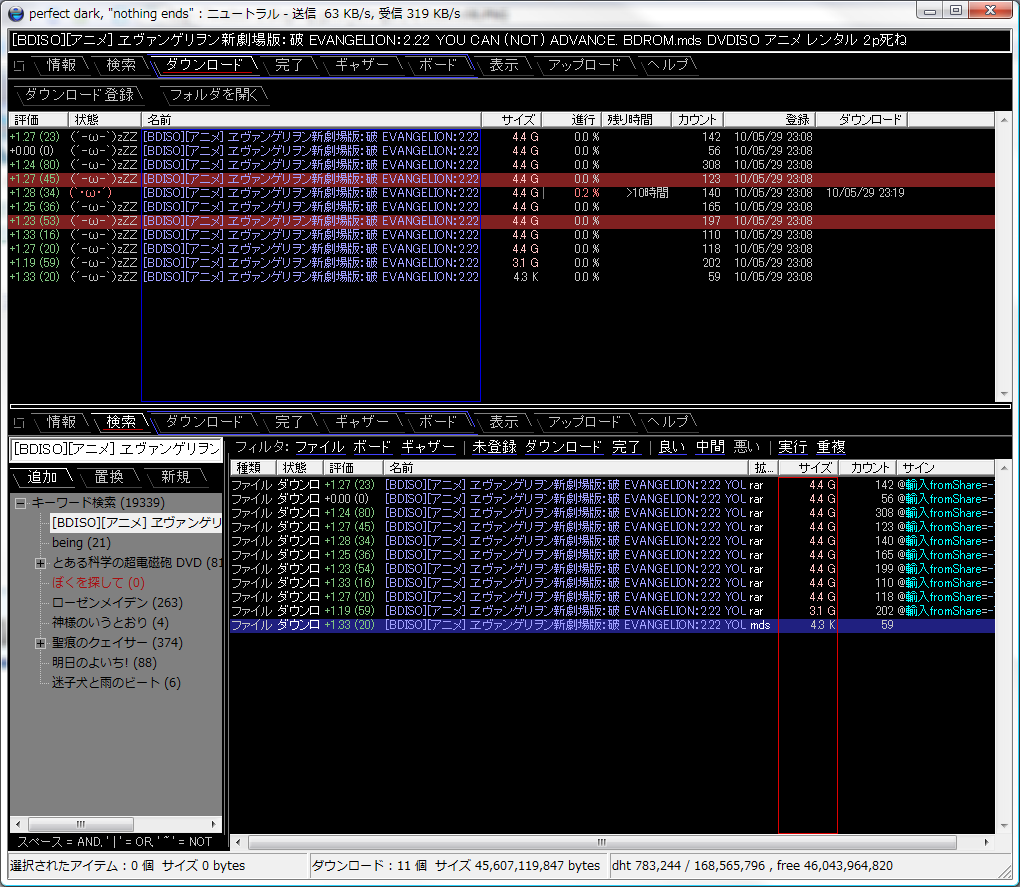The height and width of the screenshot is (887, 1020).
Task: Select the download row rated +0.00 (0)
Action: pos(502,151)
